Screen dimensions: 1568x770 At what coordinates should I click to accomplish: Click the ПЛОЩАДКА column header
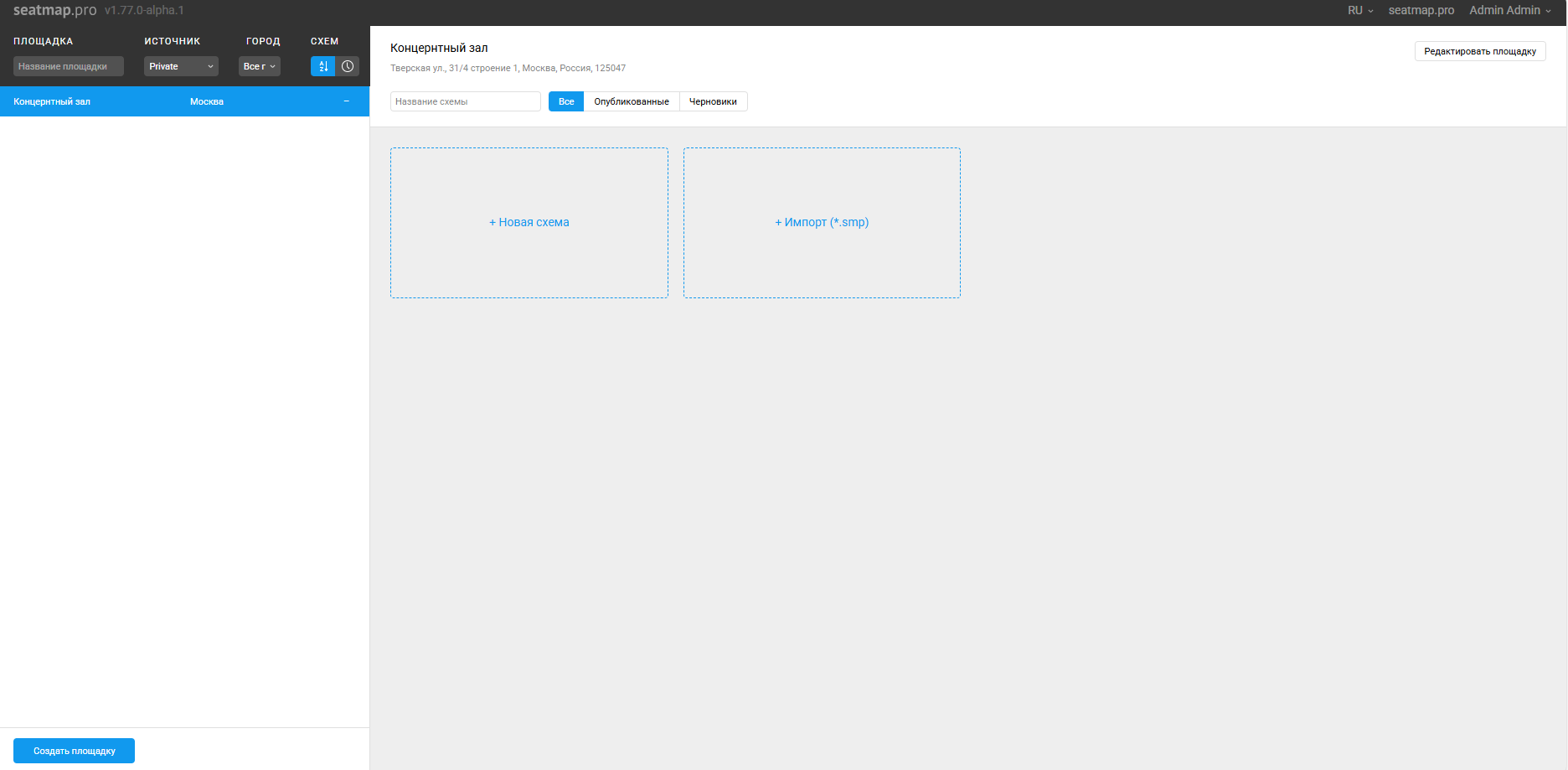pyautogui.click(x=44, y=41)
